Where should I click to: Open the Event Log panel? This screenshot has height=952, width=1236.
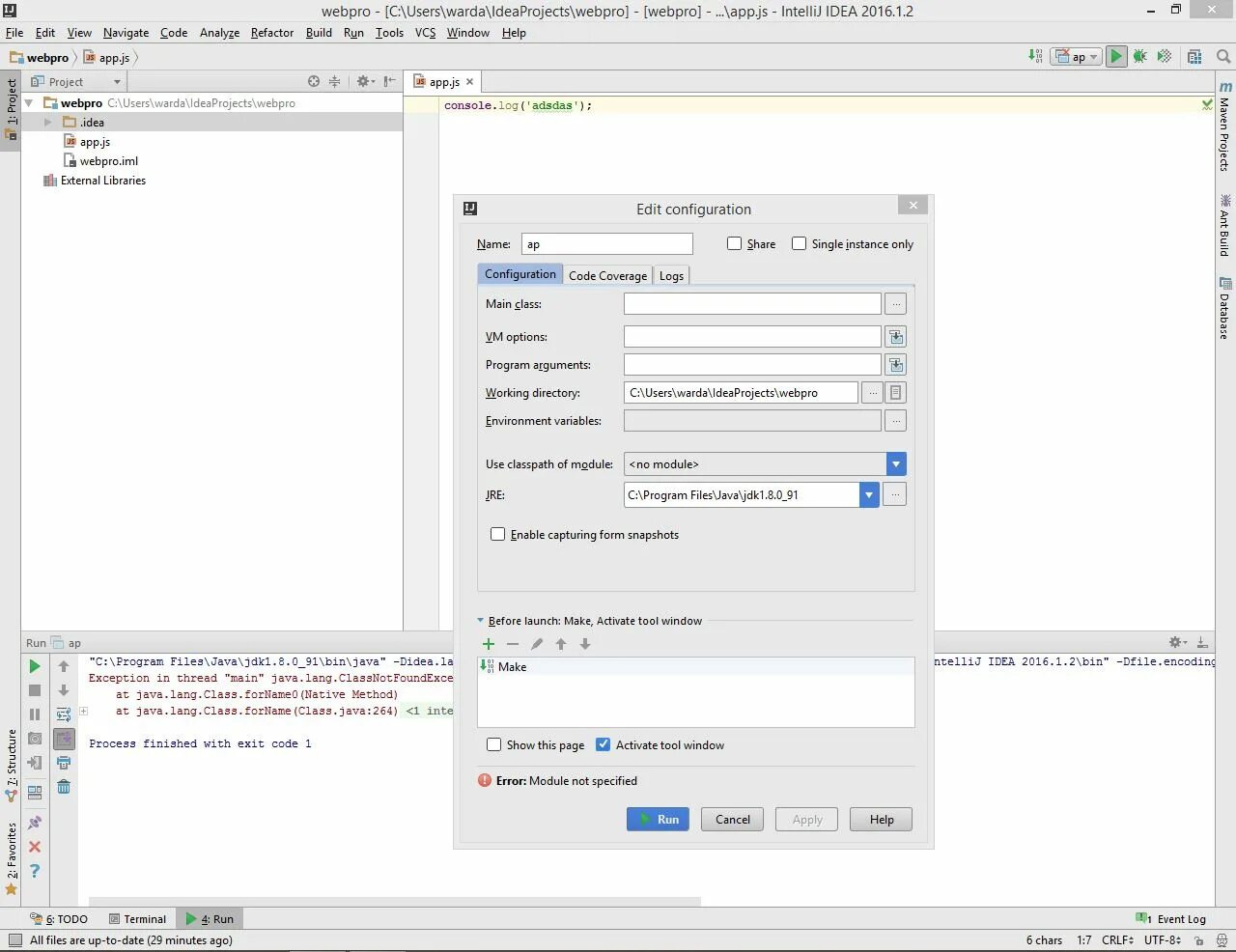[x=1171, y=919]
